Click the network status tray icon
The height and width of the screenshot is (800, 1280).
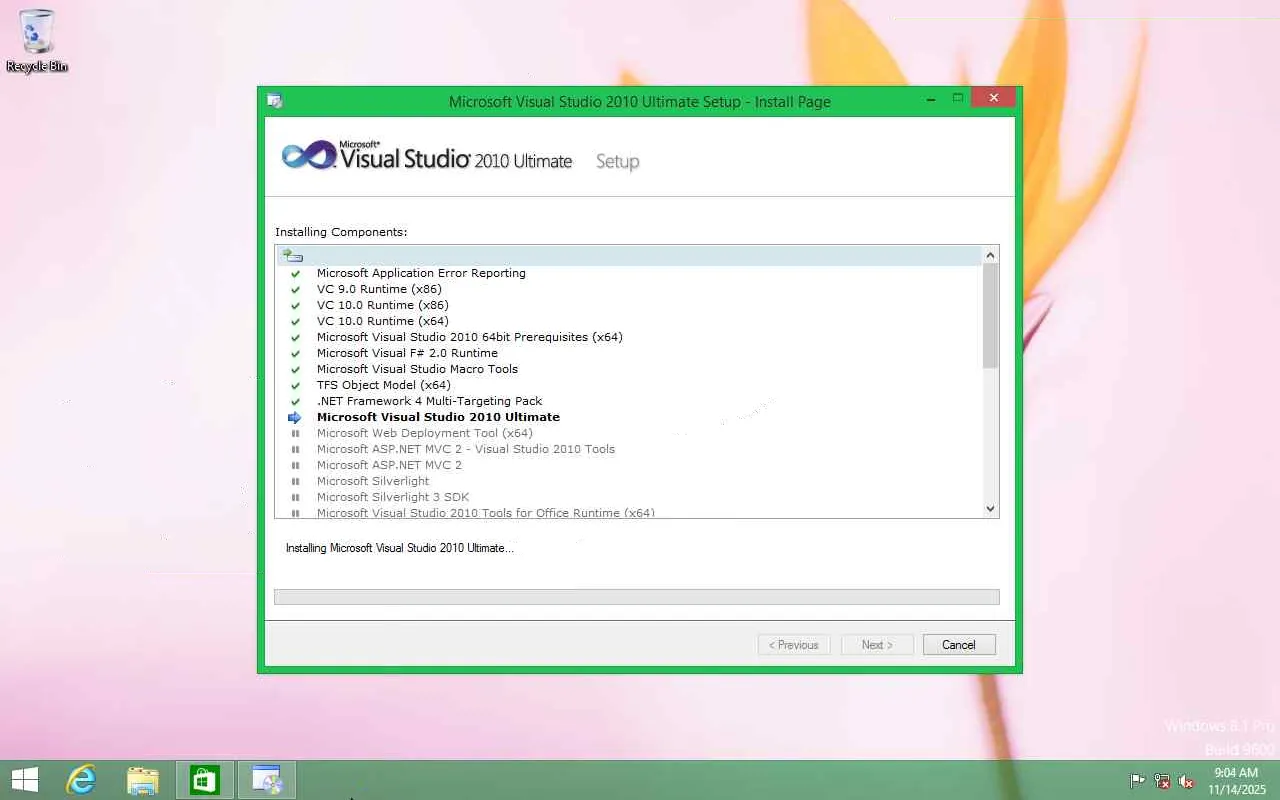pyautogui.click(x=1162, y=781)
